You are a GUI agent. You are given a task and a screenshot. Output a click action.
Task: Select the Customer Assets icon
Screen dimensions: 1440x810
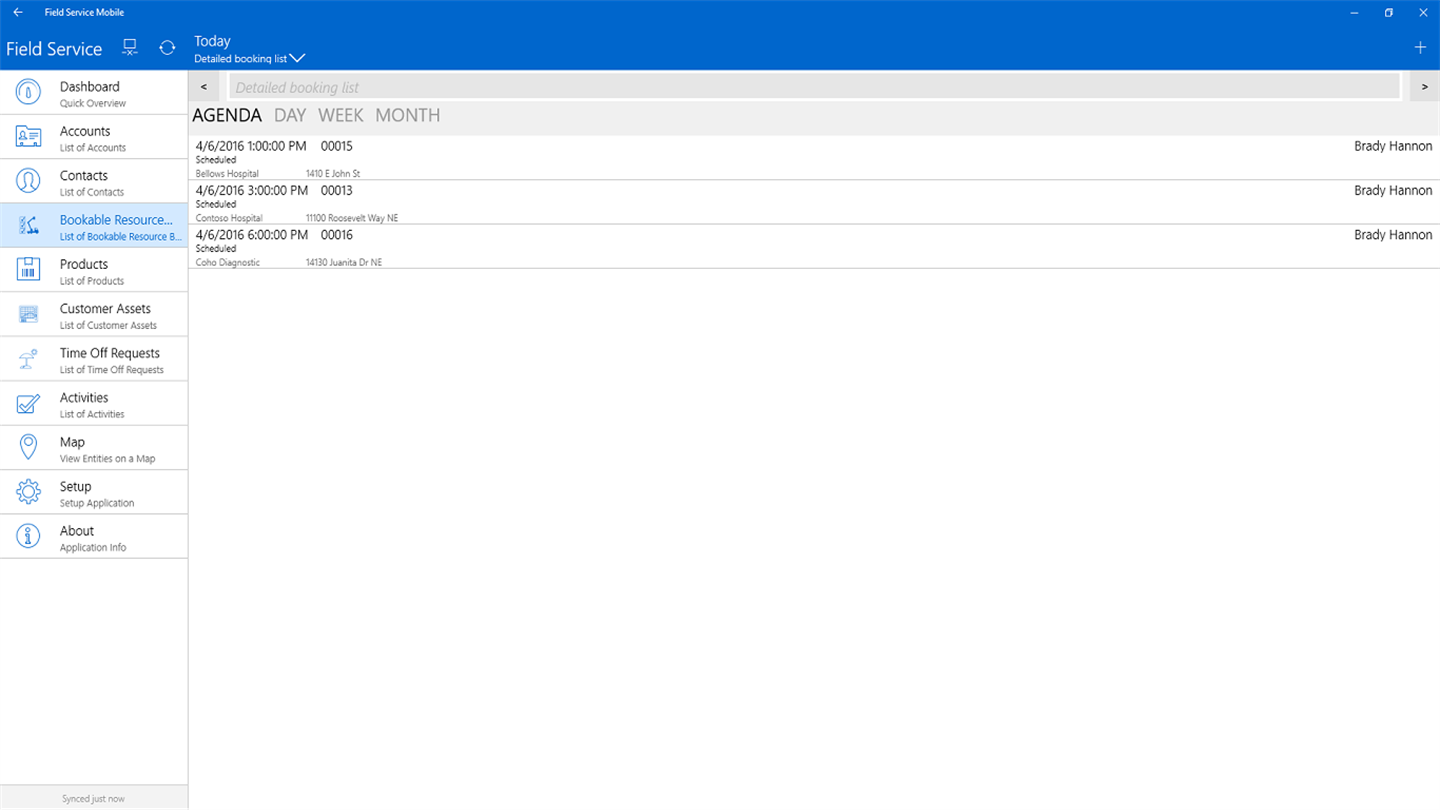click(28, 315)
